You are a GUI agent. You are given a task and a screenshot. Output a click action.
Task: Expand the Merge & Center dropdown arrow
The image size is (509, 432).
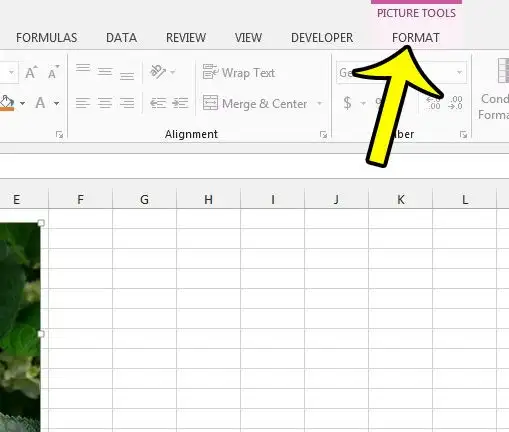(x=319, y=104)
